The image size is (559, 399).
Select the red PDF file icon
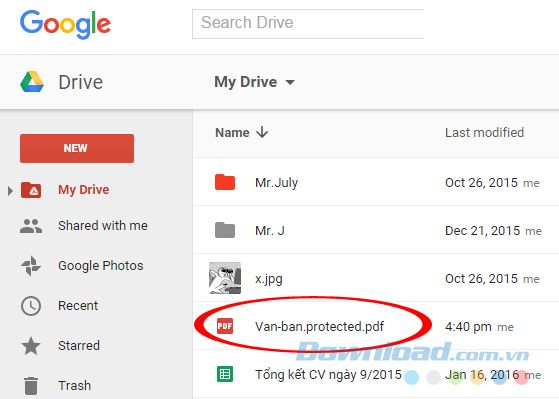point(225,326)
